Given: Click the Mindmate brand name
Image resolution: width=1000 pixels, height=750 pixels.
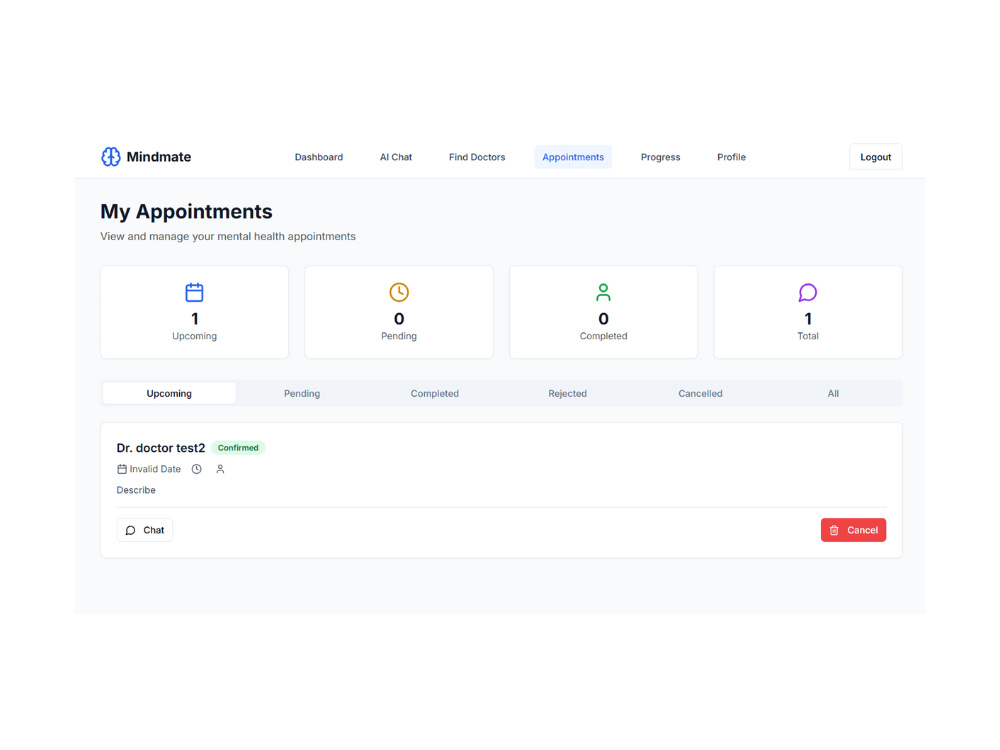Looking at the screenshot, I should (x=159, y=157).
